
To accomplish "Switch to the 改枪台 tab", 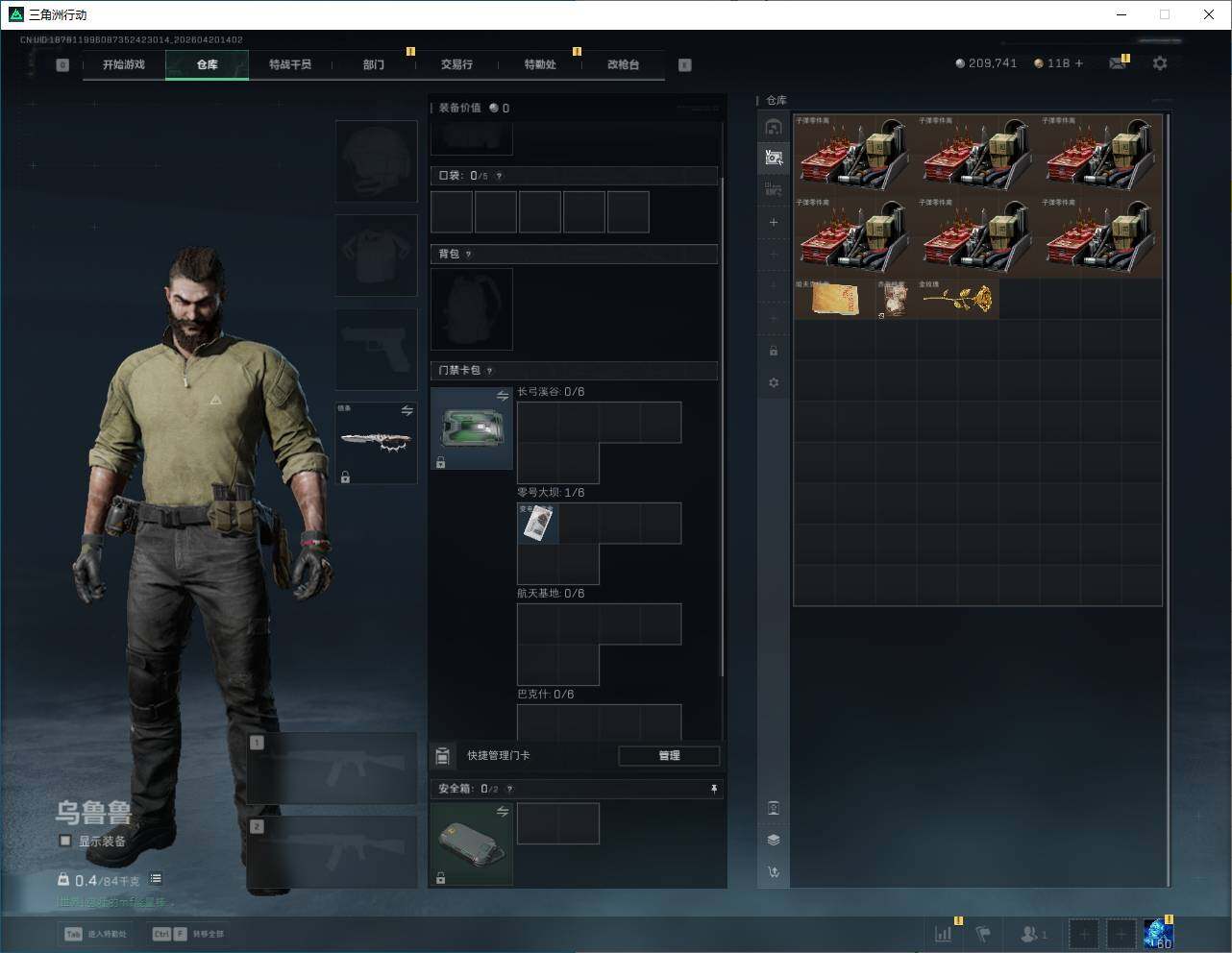I will pyautogui.click(x=623, y=64).
